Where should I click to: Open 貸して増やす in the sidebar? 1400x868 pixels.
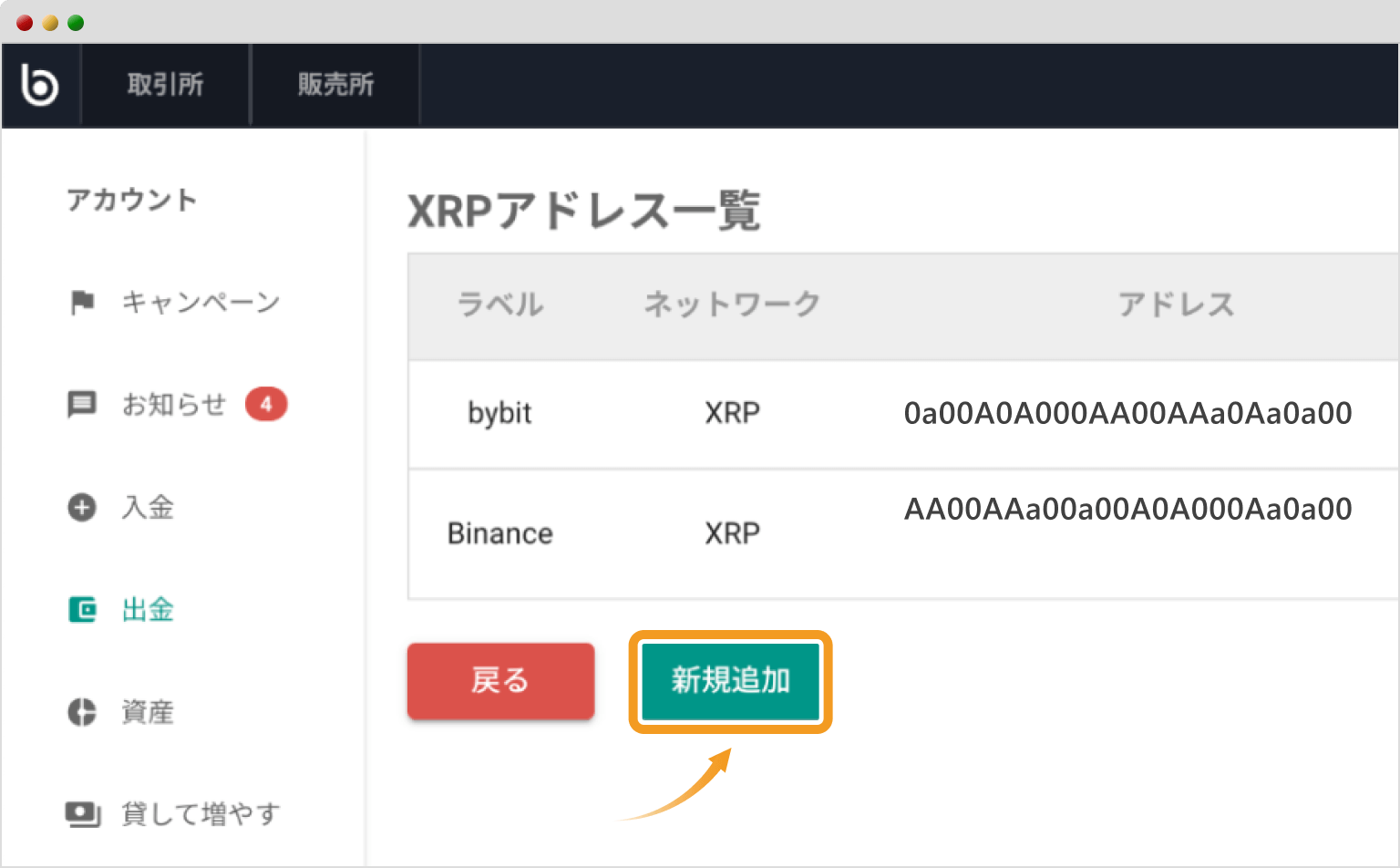pos(201,813)
